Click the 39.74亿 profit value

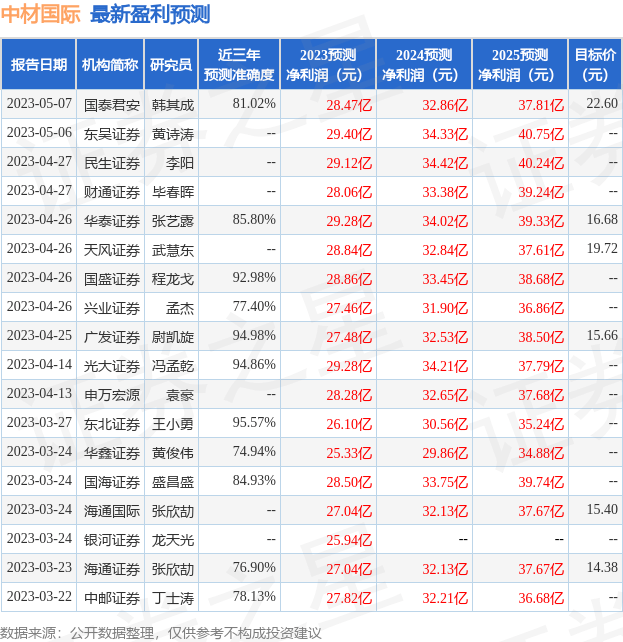pos(541,482)
